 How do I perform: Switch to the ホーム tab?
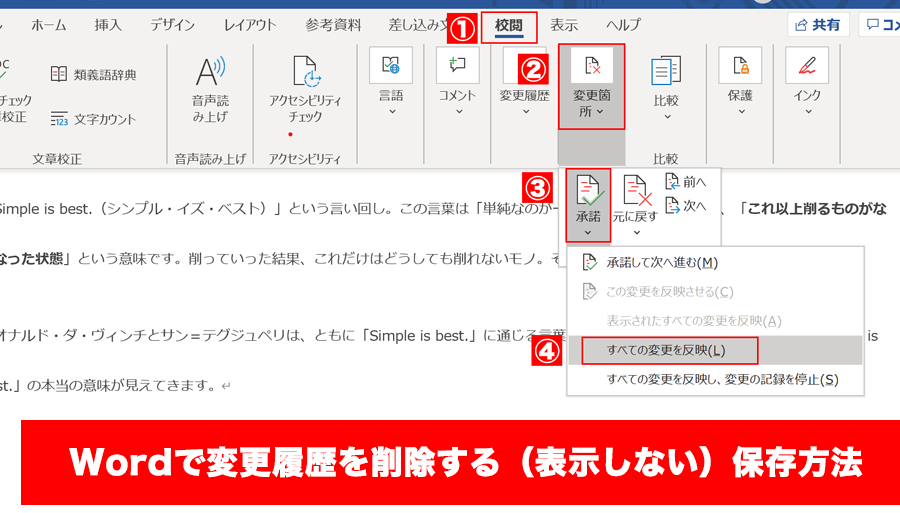point(49,25)
